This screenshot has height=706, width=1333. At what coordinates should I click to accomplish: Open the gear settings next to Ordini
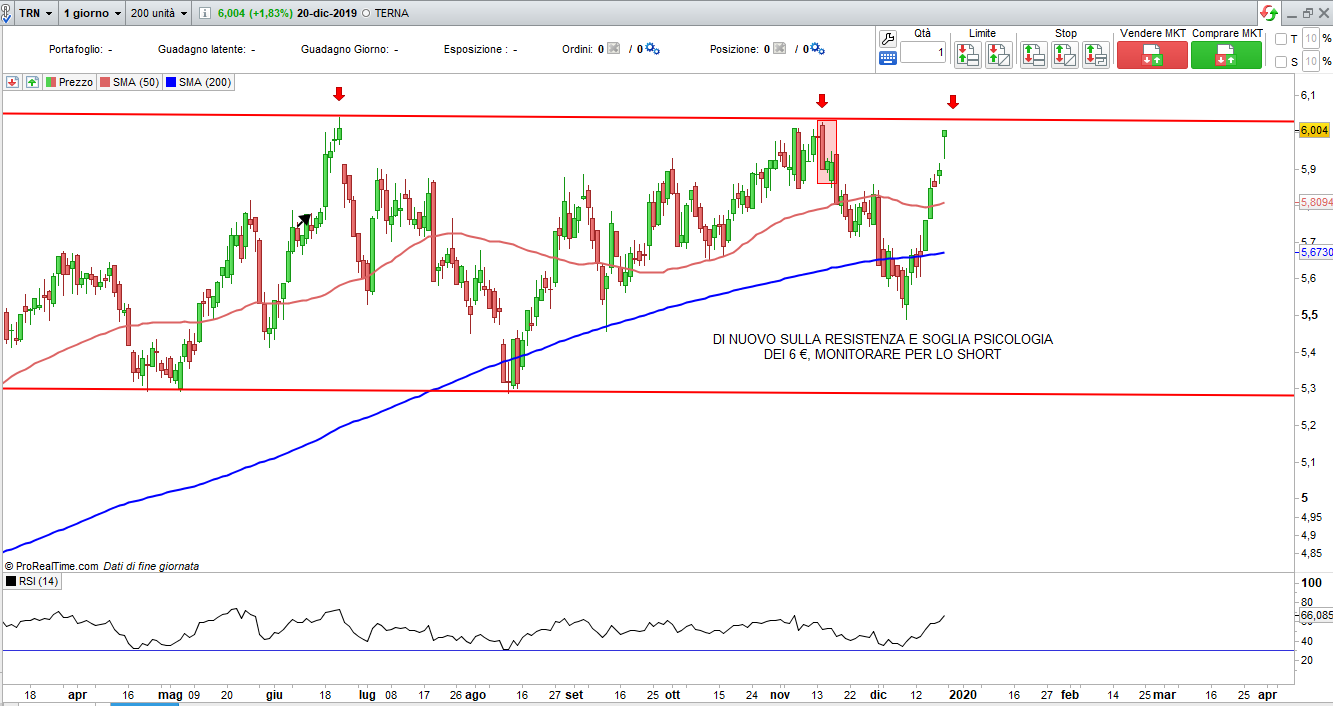[652, 49]
